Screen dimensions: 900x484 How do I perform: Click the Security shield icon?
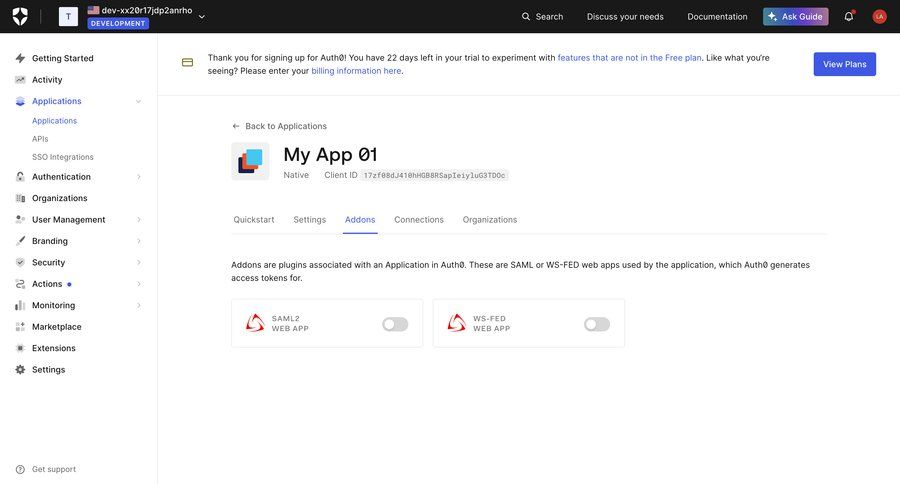click(20, 262)
